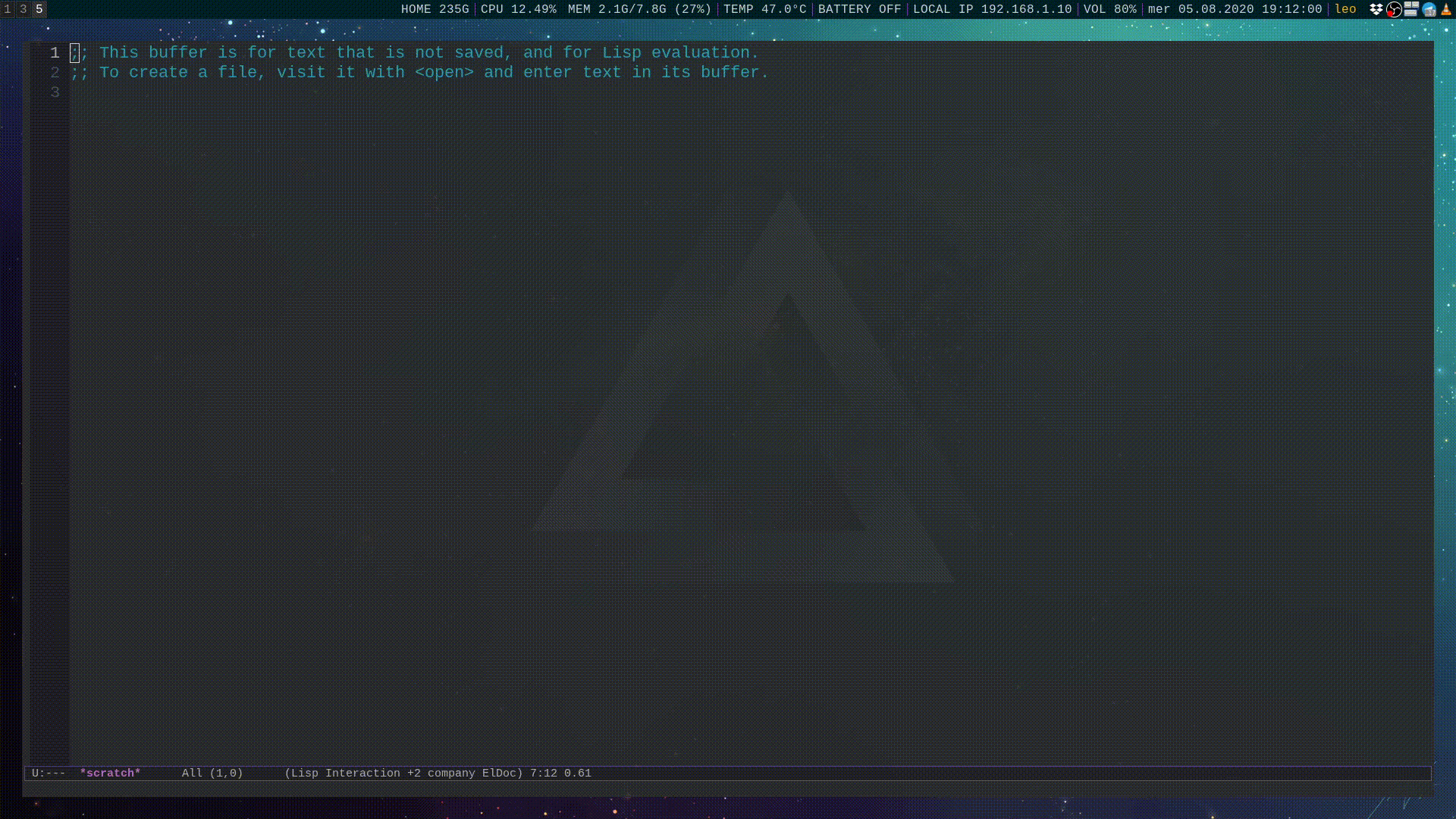
Task: Open the VLC cone tray icon
Action: [1446, 9]
